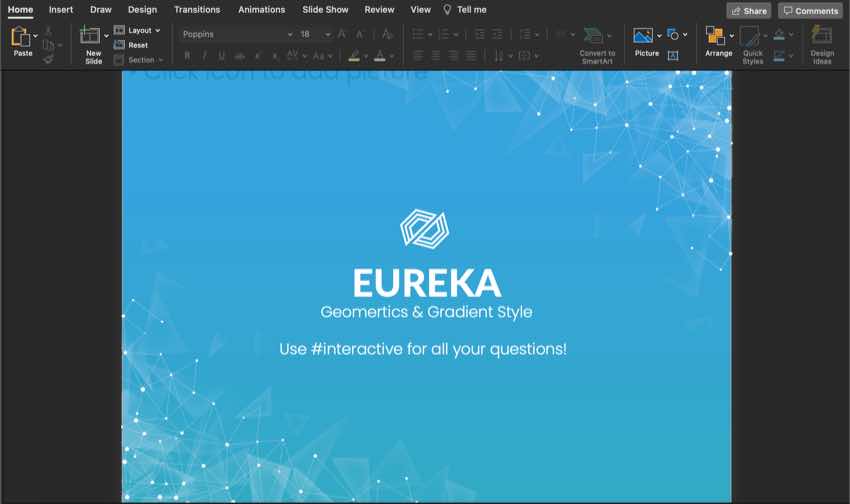Image resolution: width=850 pixels, height=504 pixels.
Task: Click the Format Painter brush icon
Action: (x=48, y=59)
